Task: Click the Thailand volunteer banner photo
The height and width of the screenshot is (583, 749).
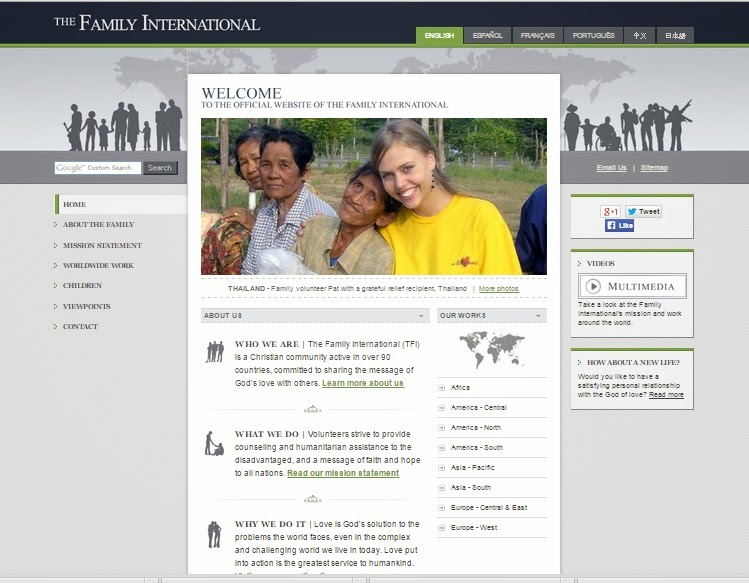Action: pos(374,196)
